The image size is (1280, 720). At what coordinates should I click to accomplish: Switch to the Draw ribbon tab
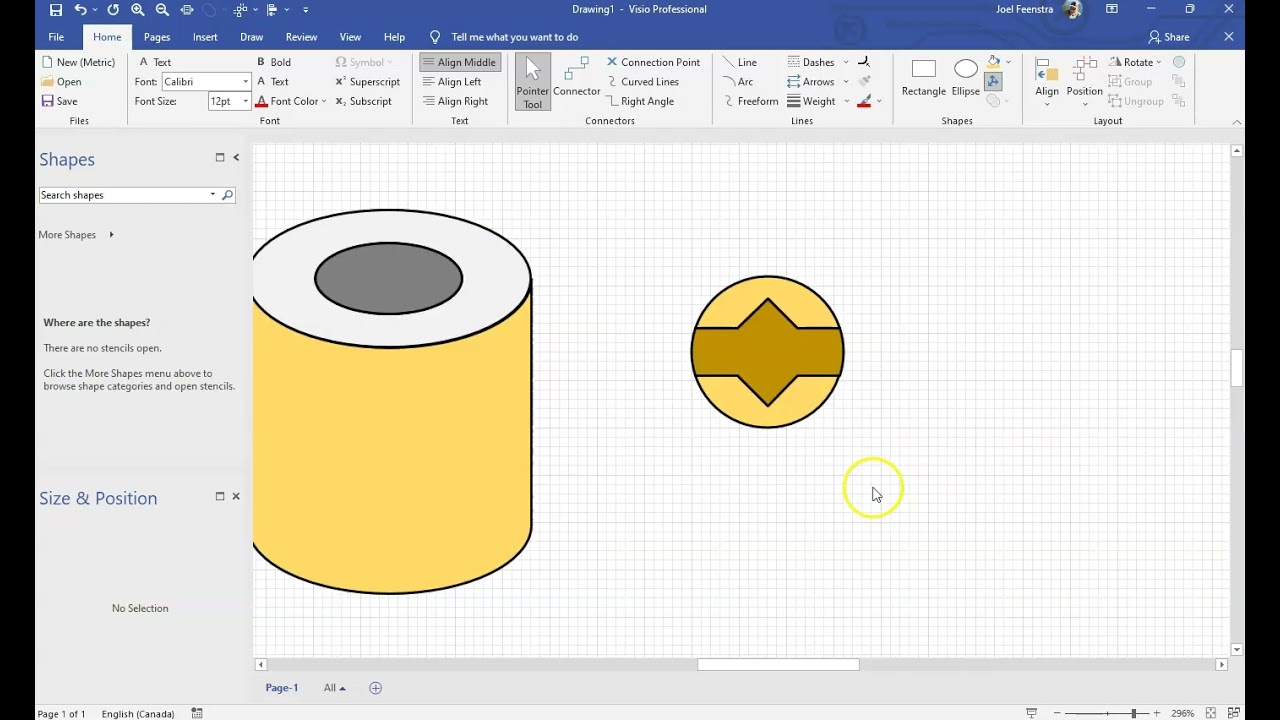pyautogui.click(x=252, y=37)
